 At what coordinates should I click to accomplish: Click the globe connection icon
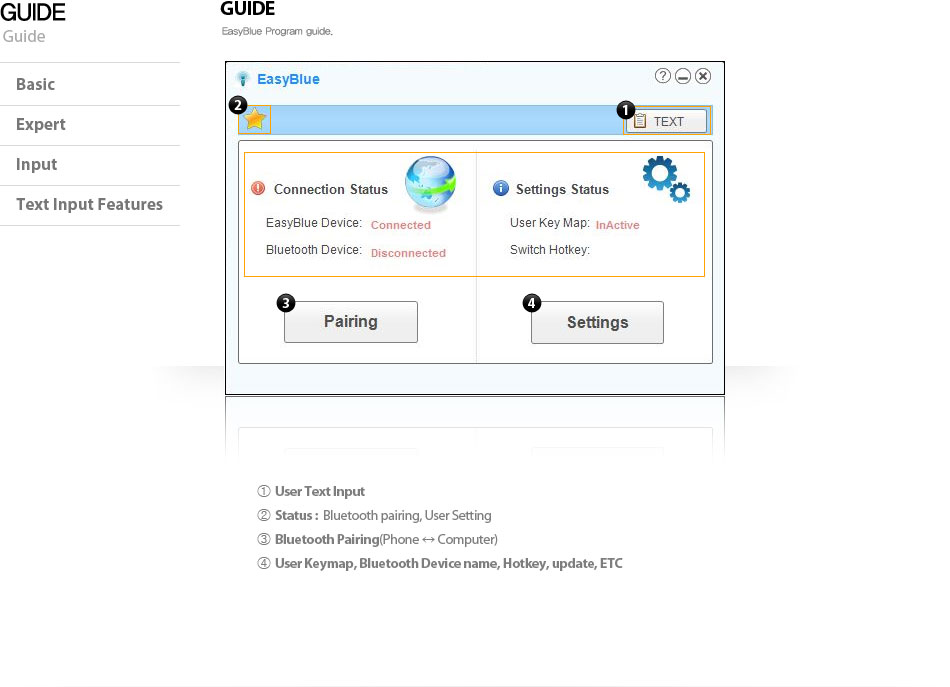tap(431, 183)
